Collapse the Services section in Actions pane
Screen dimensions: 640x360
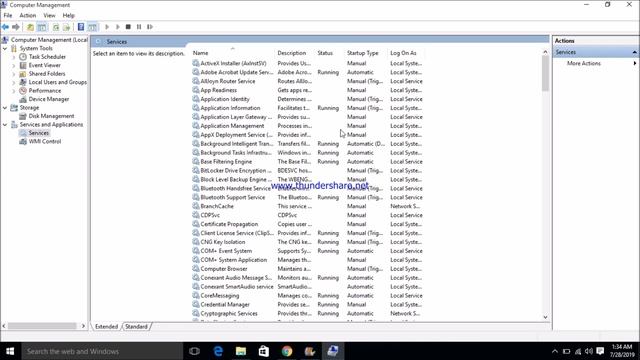click(634, 52)
